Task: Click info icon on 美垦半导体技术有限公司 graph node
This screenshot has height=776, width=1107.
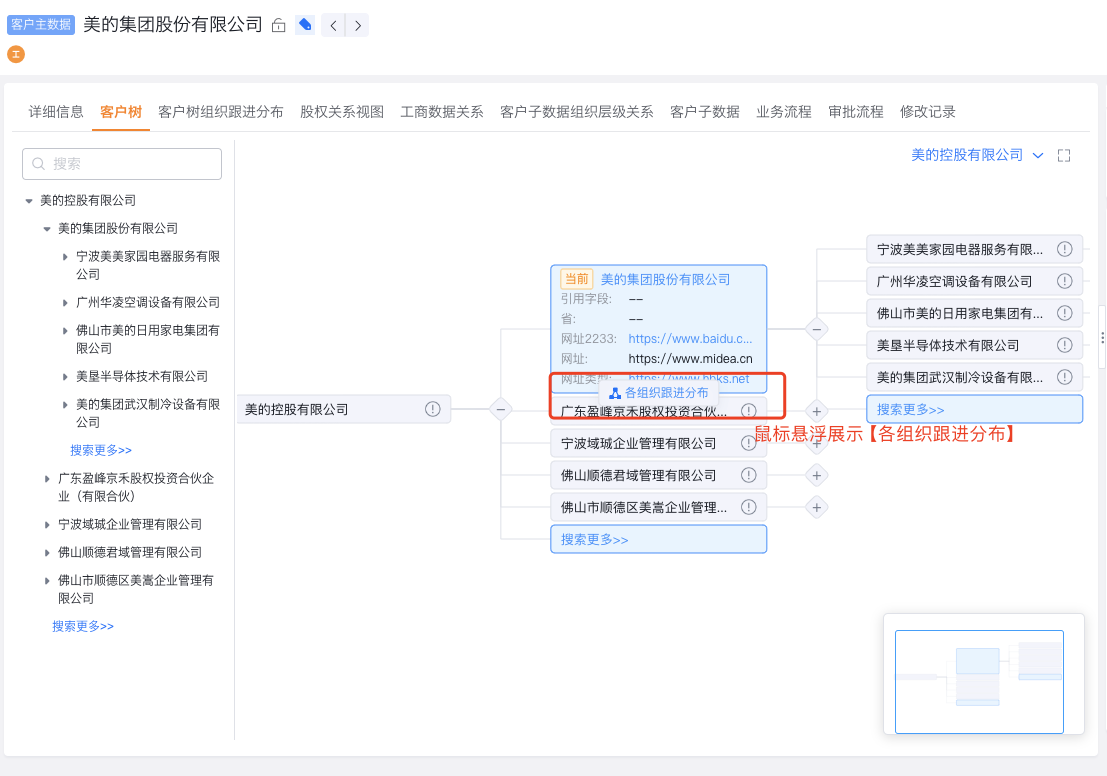Action: point(1065,345)
